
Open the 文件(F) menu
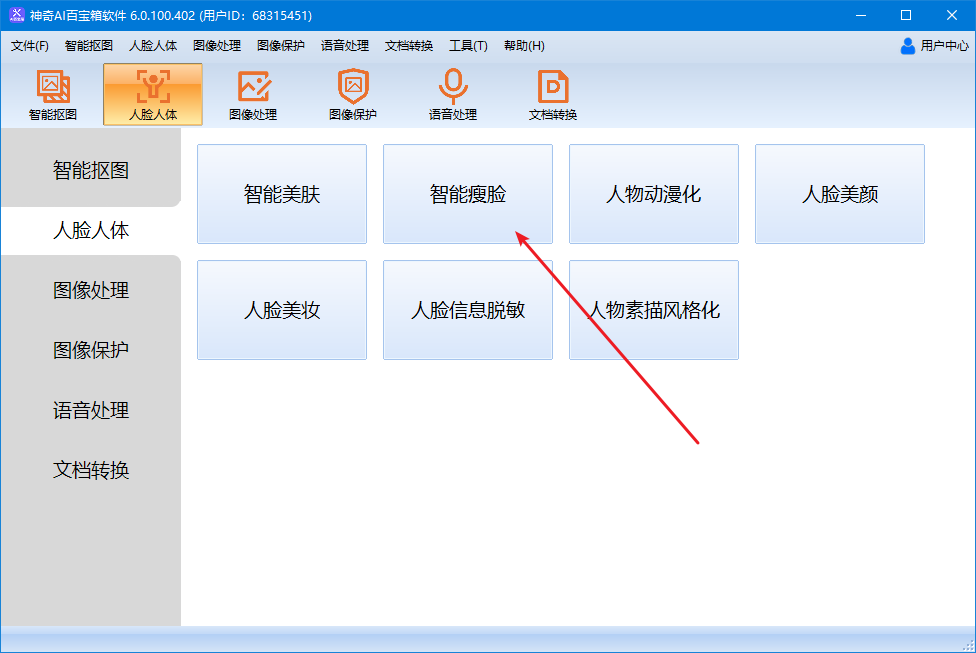click(x=30, y=45)
